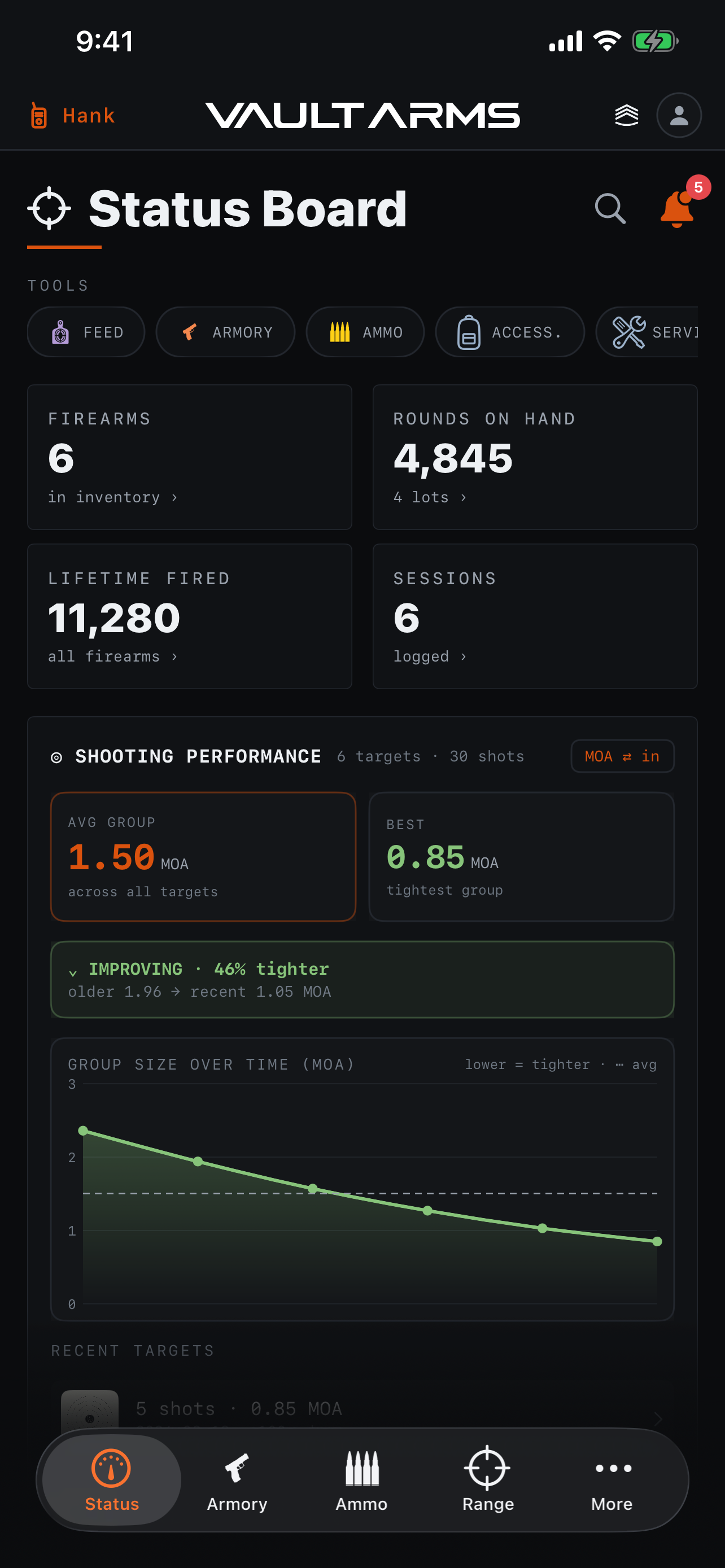The height and width of the screenshot is (1568, 725).
Task: Open the AVG GROUP 1.50 MOA card
Action: [203, 856]
